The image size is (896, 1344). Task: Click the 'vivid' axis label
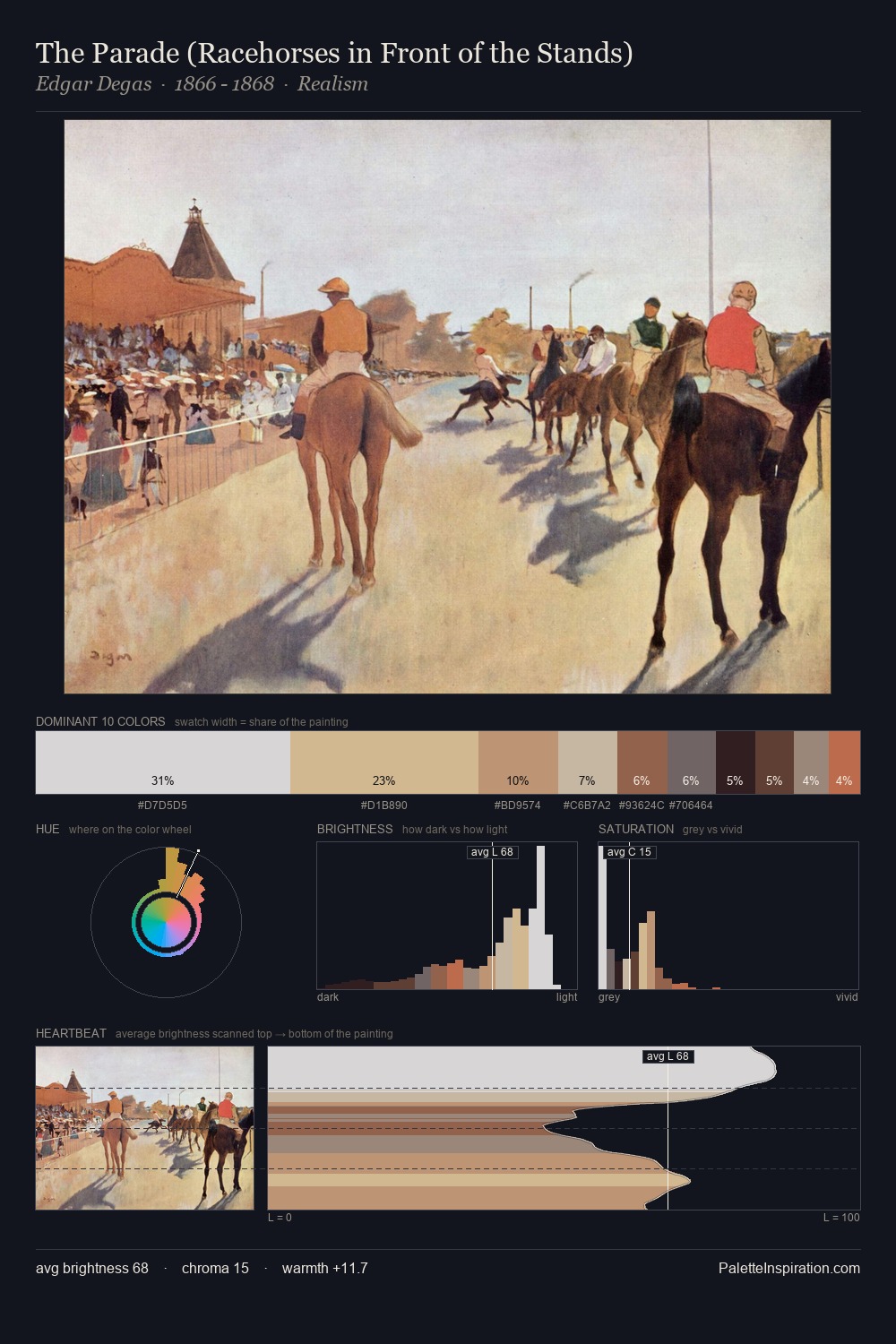[x=847, y=997]
